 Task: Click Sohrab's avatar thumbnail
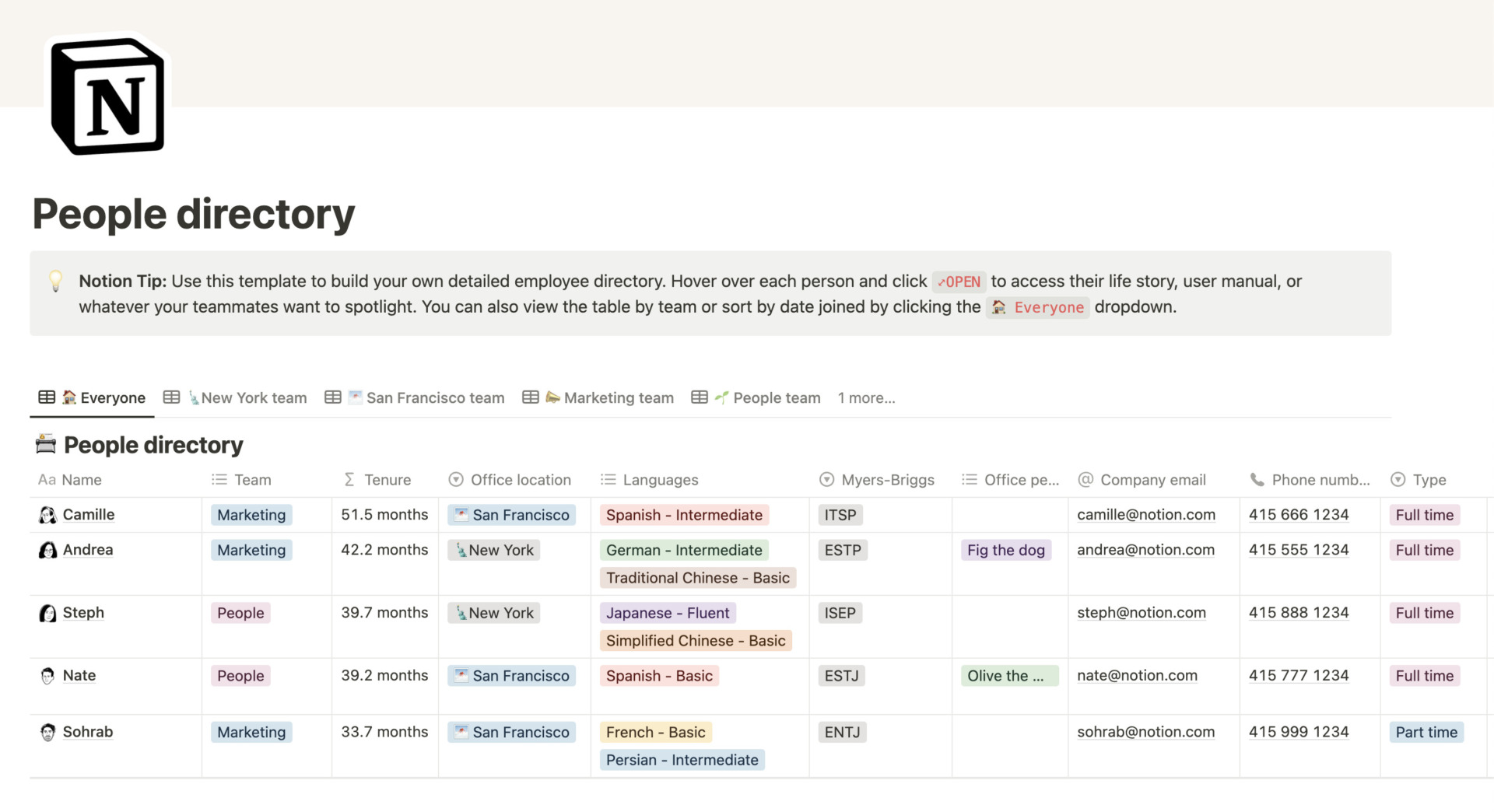point(47,732)
